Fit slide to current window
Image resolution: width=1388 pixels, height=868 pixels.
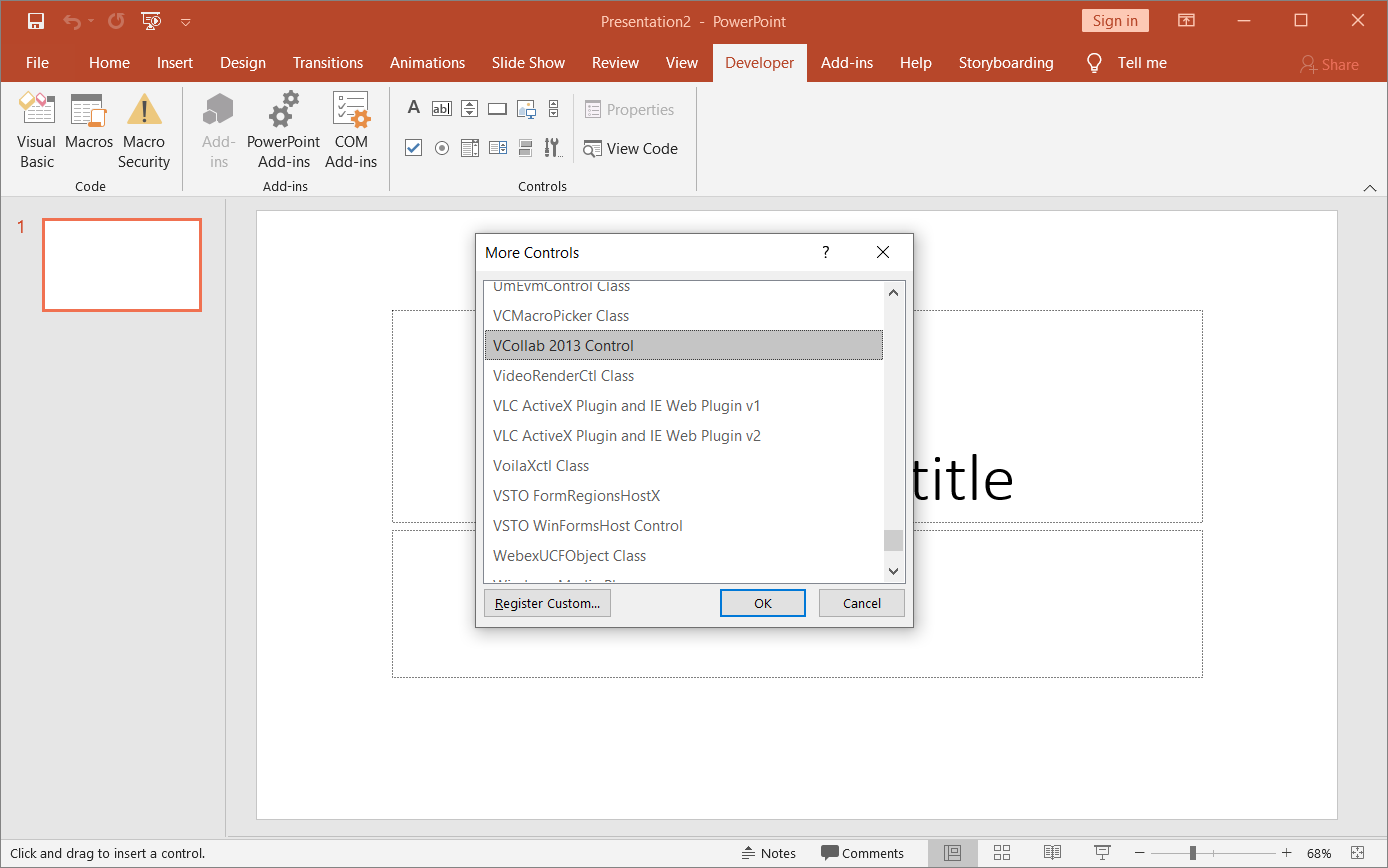1357,853
